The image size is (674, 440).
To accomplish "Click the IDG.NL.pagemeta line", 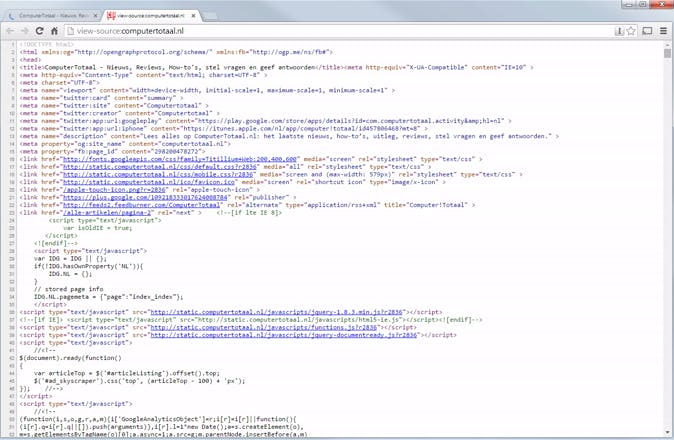I will point(109,297).
